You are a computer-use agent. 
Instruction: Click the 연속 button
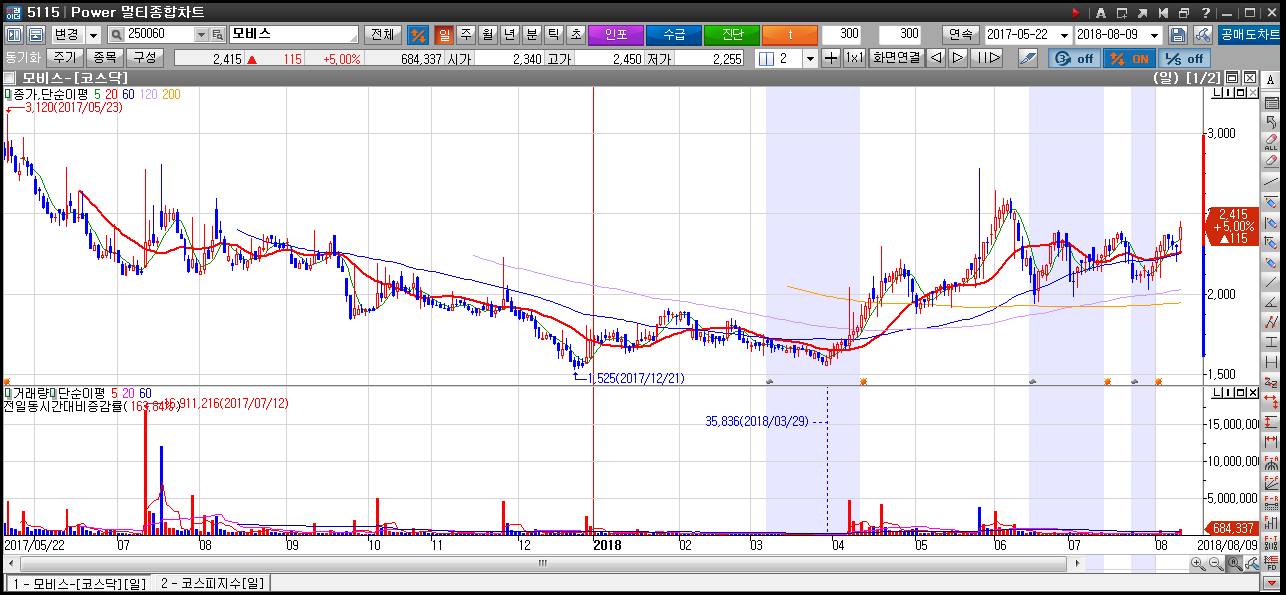(x=961, y=34)
